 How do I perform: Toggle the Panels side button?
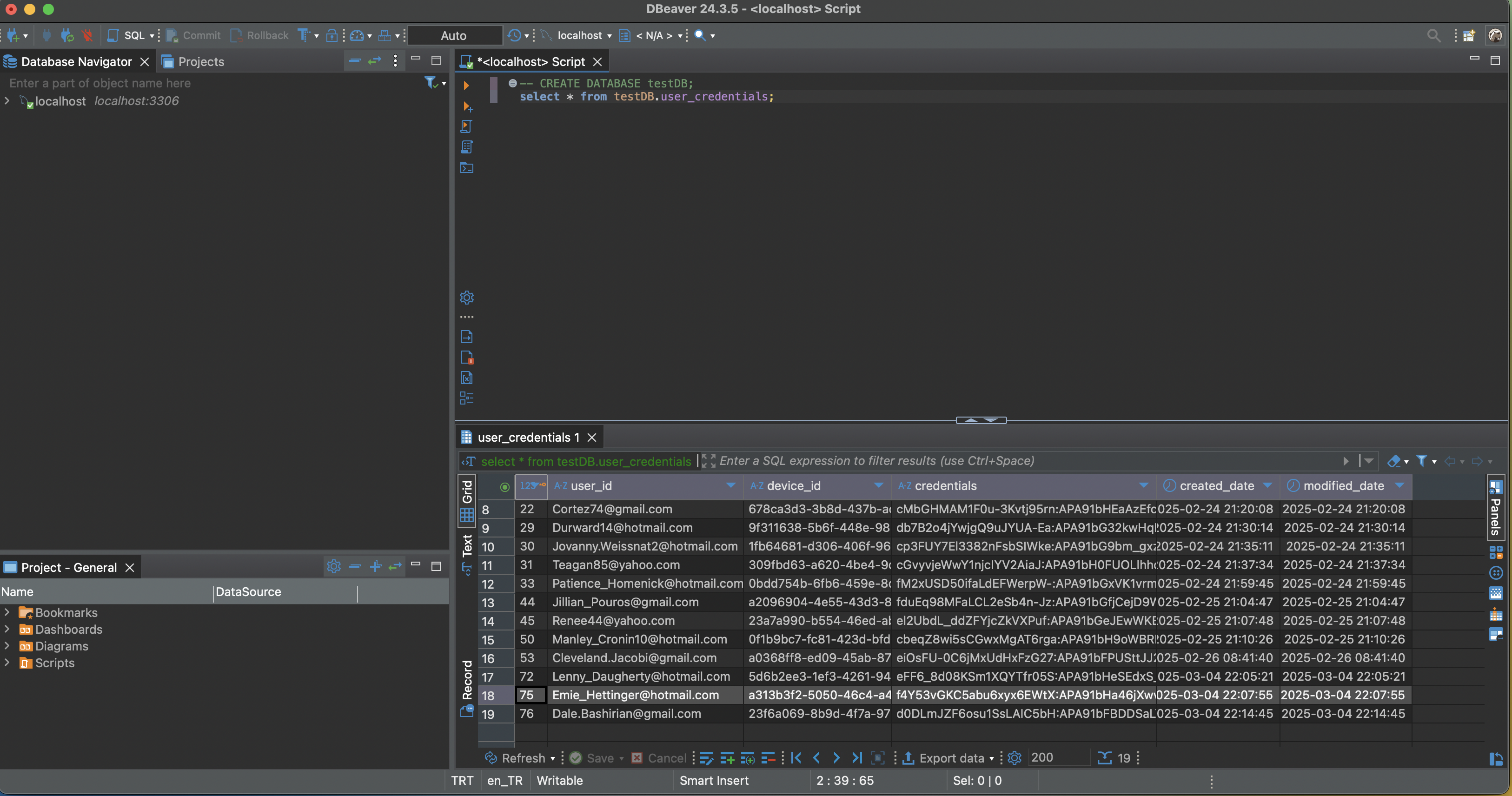[1496, 508]
